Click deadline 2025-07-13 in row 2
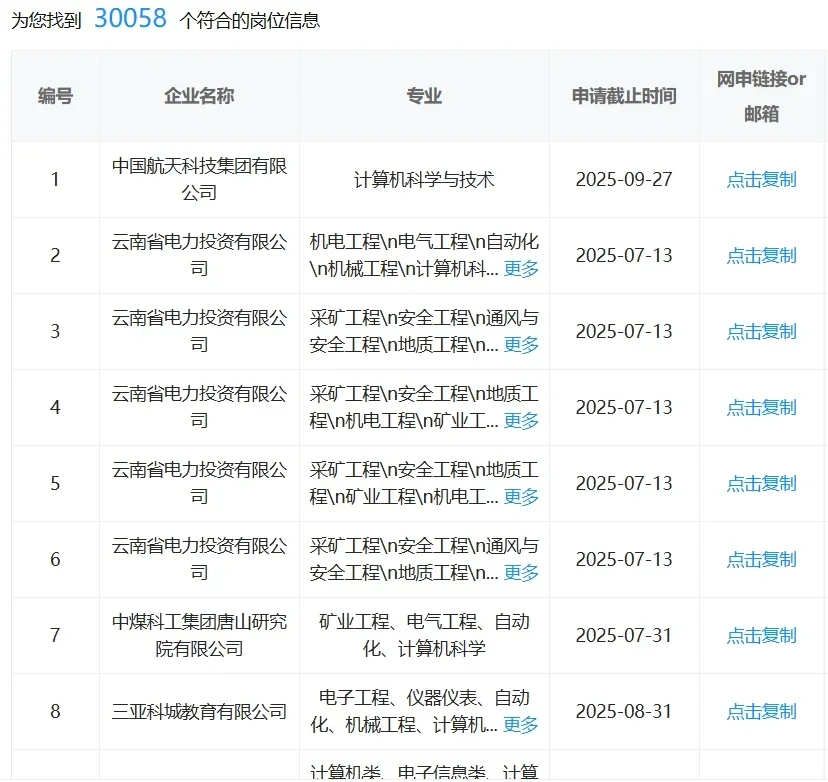Viewport: 828px width, 782px height. pos(624,256)
